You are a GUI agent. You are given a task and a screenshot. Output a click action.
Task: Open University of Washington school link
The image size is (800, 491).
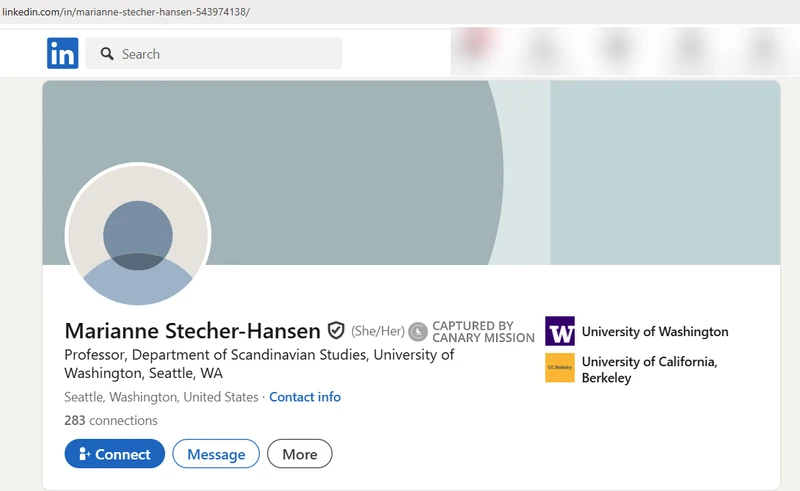click(x=655, y=331)
